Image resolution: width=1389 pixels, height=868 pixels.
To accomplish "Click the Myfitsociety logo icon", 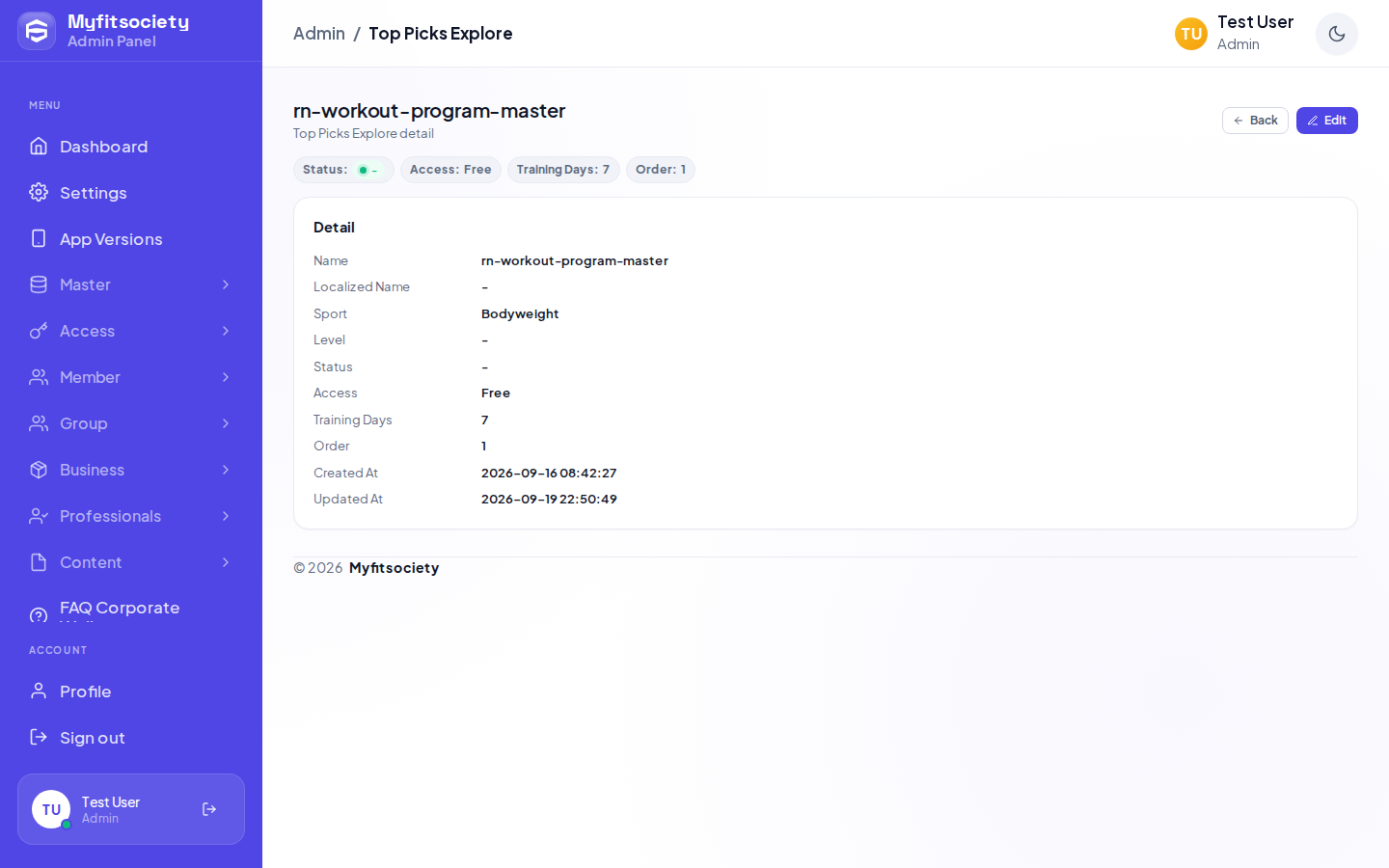I will (37, 31).
